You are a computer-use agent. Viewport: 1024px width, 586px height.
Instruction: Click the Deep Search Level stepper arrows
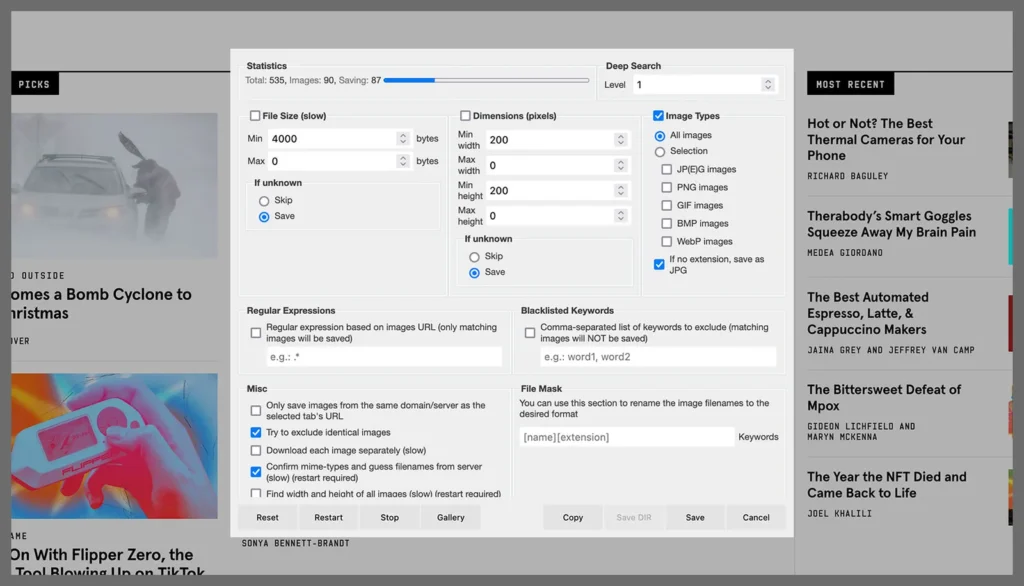pyautogui.click(x=768, y=85)
